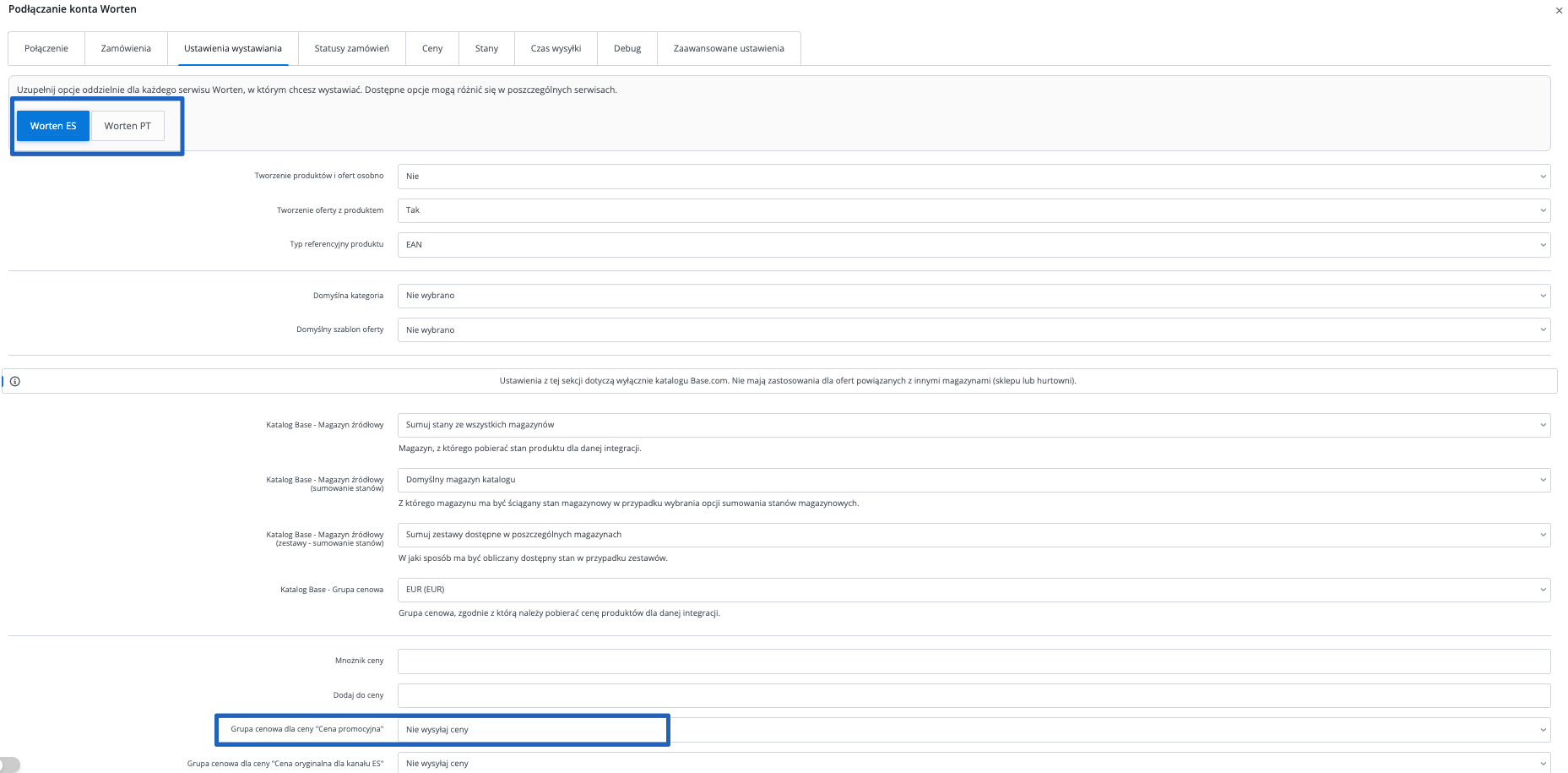Click the Mnożnik ceny input field
The height and width of the screenshot is (773, 1568).
974,661
